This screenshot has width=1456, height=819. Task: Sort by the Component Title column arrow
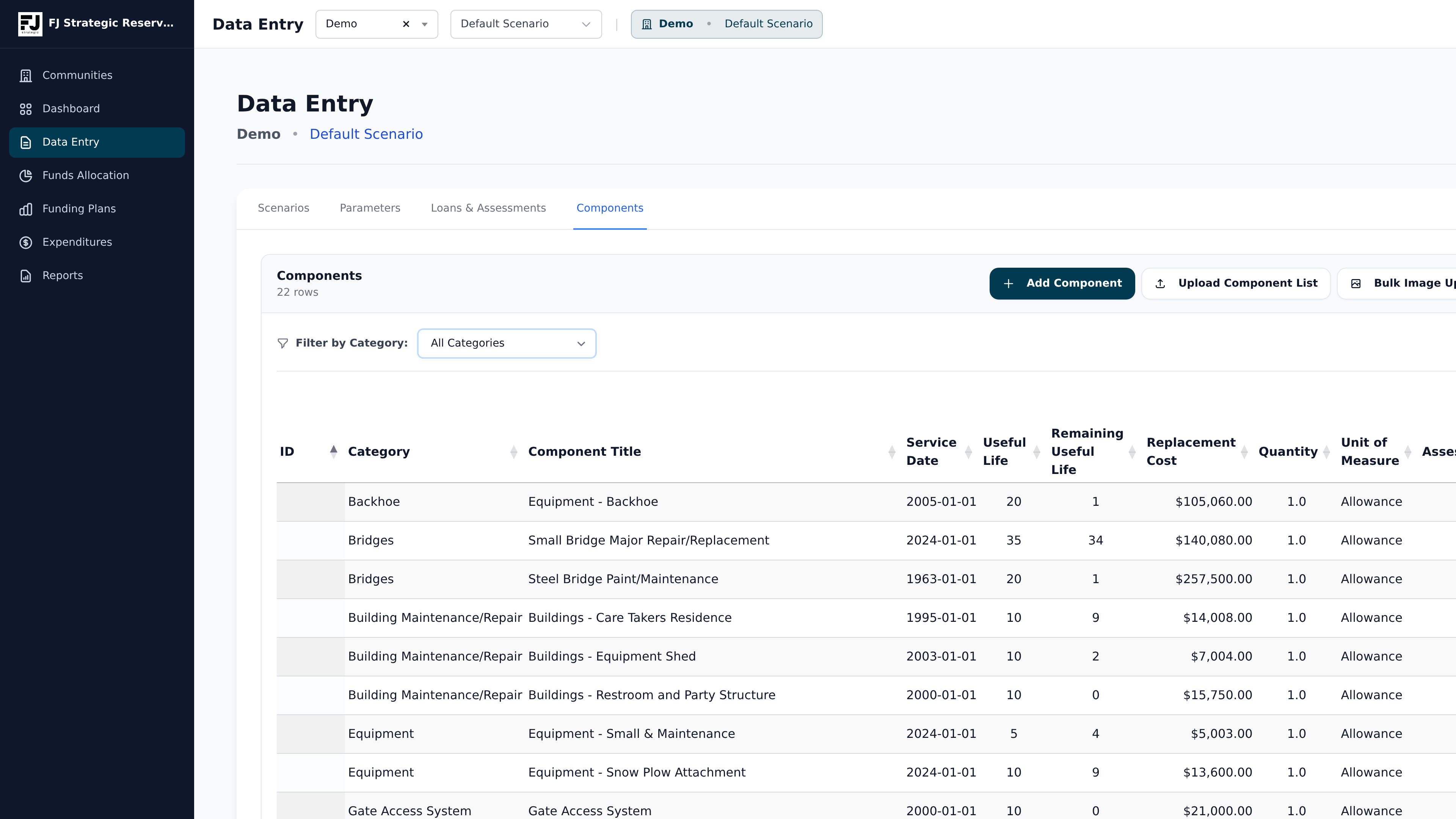(892, 452)
